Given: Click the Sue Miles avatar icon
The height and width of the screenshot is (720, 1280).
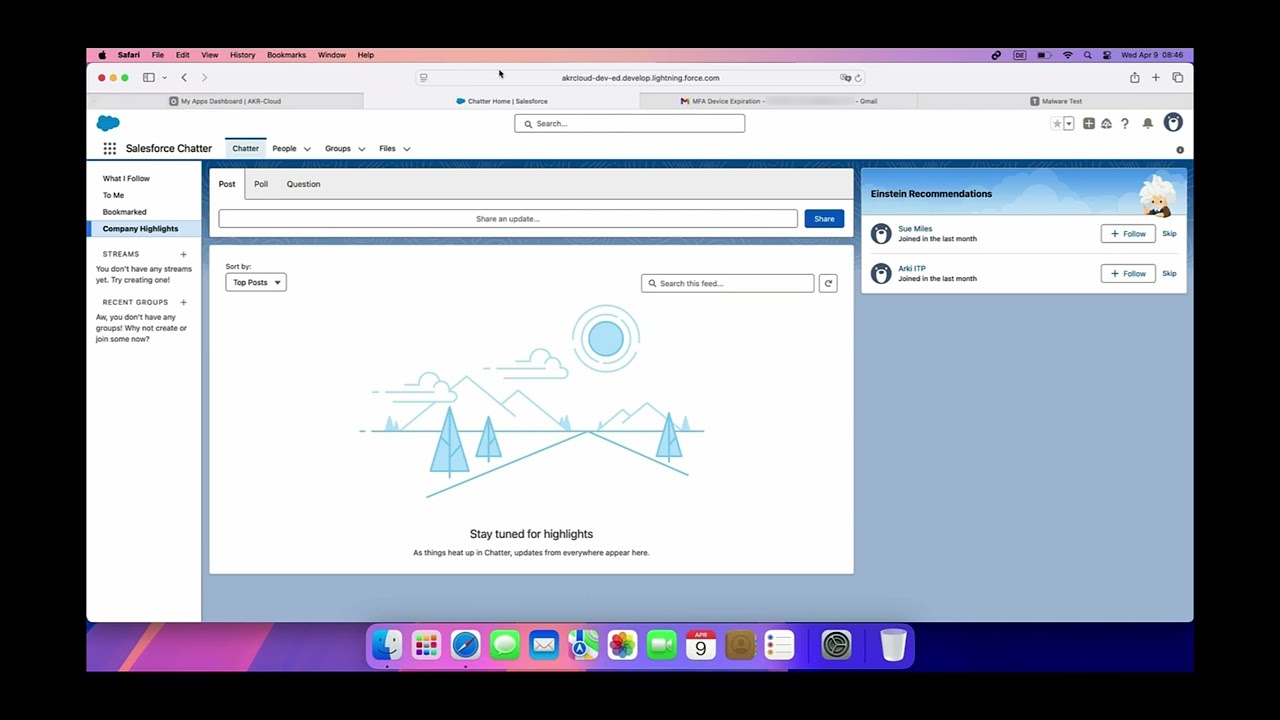Looking at the screenshot, I should (881, 233).
